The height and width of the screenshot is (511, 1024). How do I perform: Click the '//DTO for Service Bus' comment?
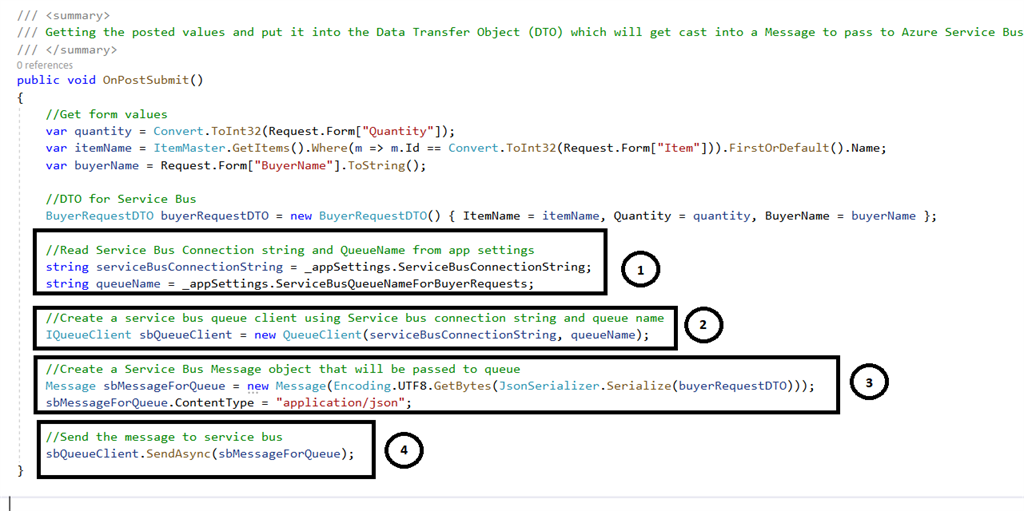[x=121, y=199]
